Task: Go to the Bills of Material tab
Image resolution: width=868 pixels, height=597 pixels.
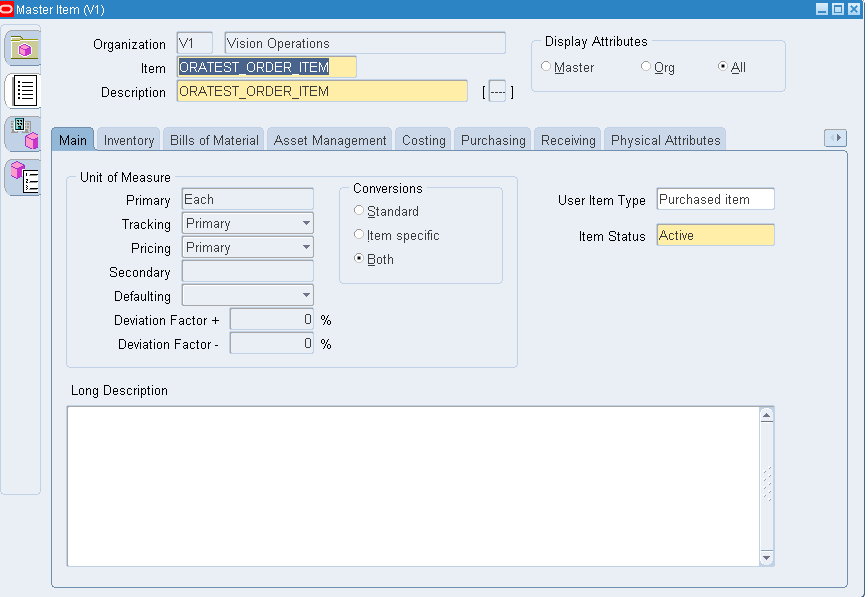Action: 213,140
